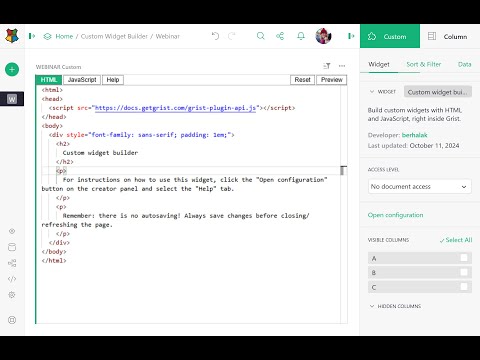Viewport: 480px width, 360px height.
Task: Click the Preview button
Action: [x=332, y=80]
